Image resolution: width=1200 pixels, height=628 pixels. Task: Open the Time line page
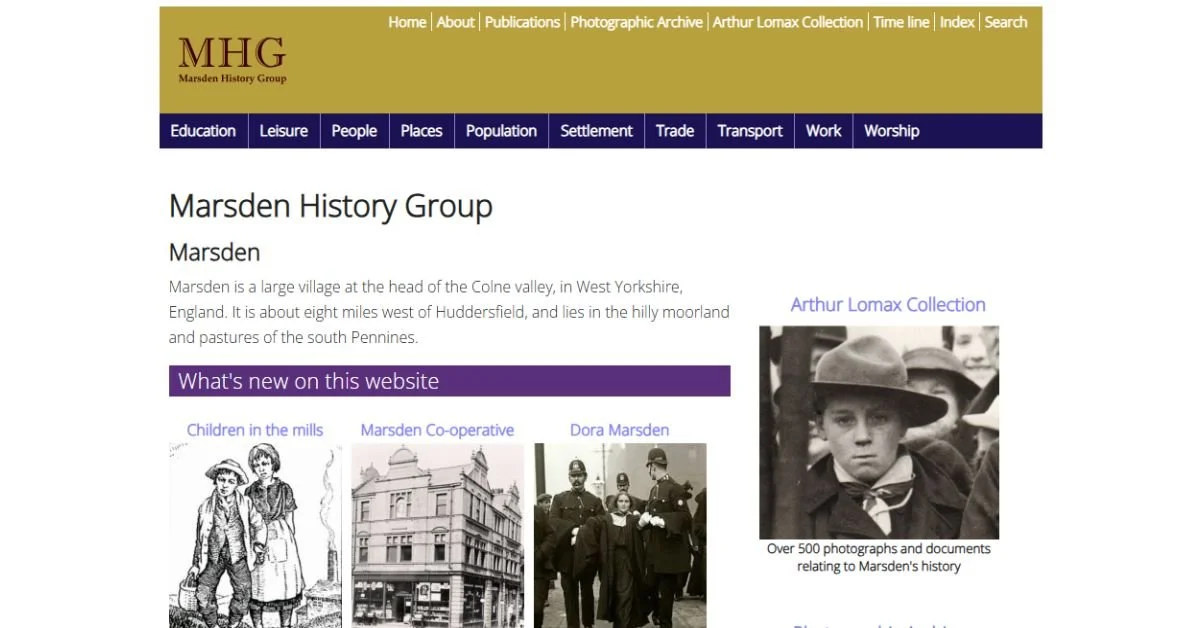coord(901,22)
